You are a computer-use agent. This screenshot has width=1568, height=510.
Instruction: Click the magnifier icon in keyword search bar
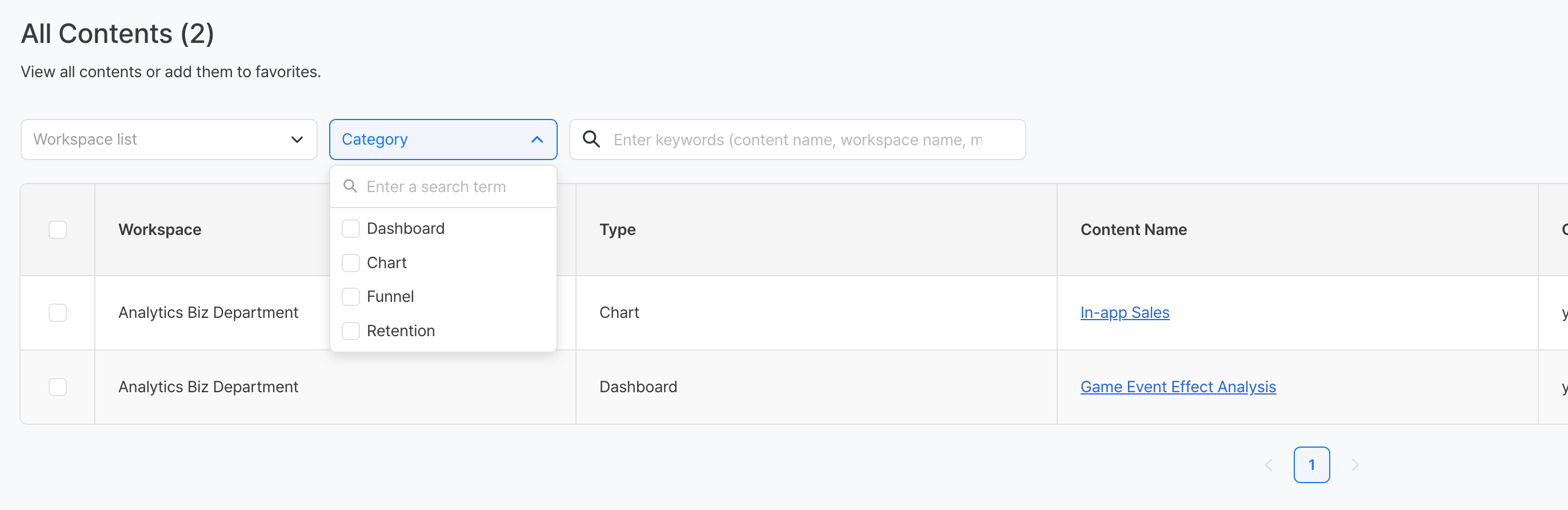tap(591, 140)
